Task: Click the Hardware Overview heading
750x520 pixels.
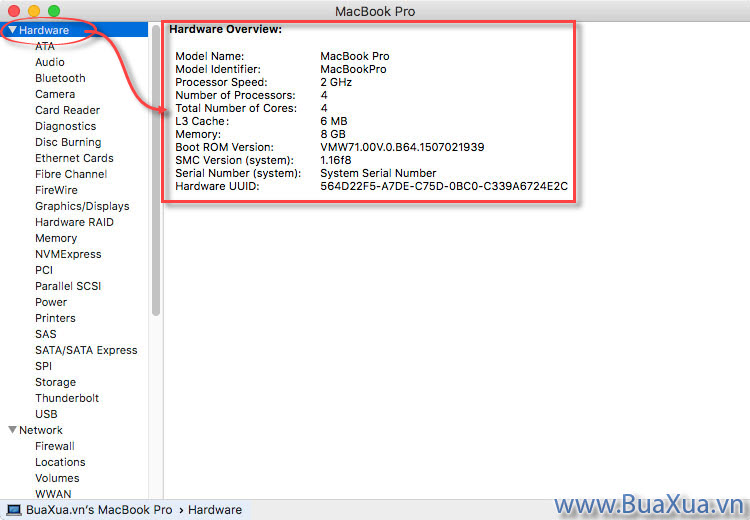Action: coord(225,29)
